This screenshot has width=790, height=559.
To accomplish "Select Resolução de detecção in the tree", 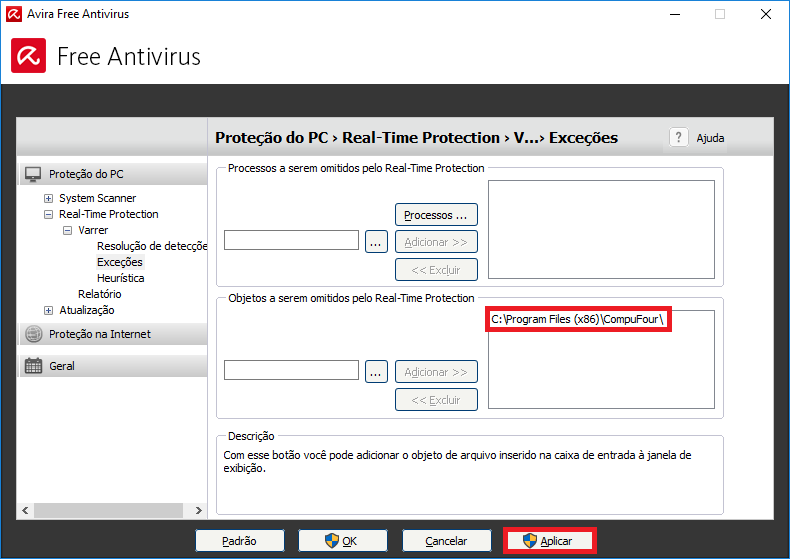I will pos(151,246).
